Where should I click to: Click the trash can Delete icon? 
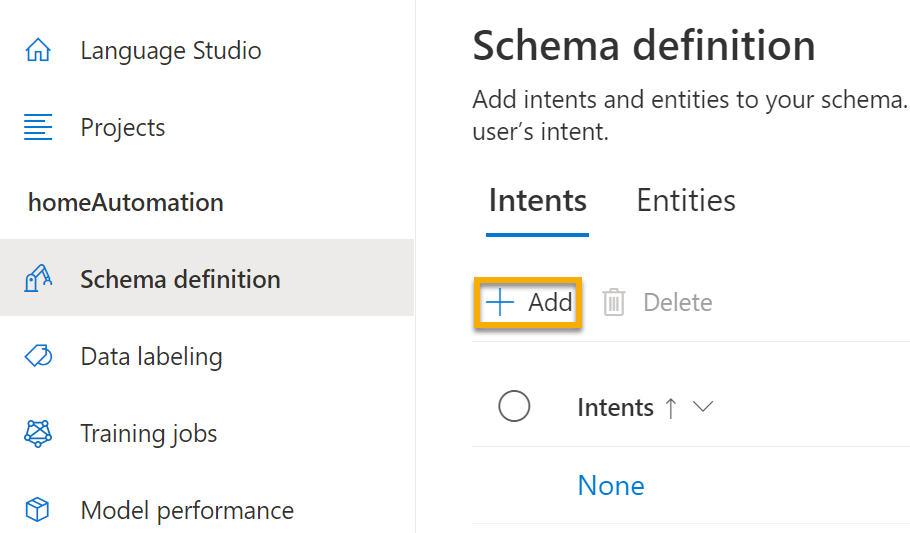[x=614, y=303]
